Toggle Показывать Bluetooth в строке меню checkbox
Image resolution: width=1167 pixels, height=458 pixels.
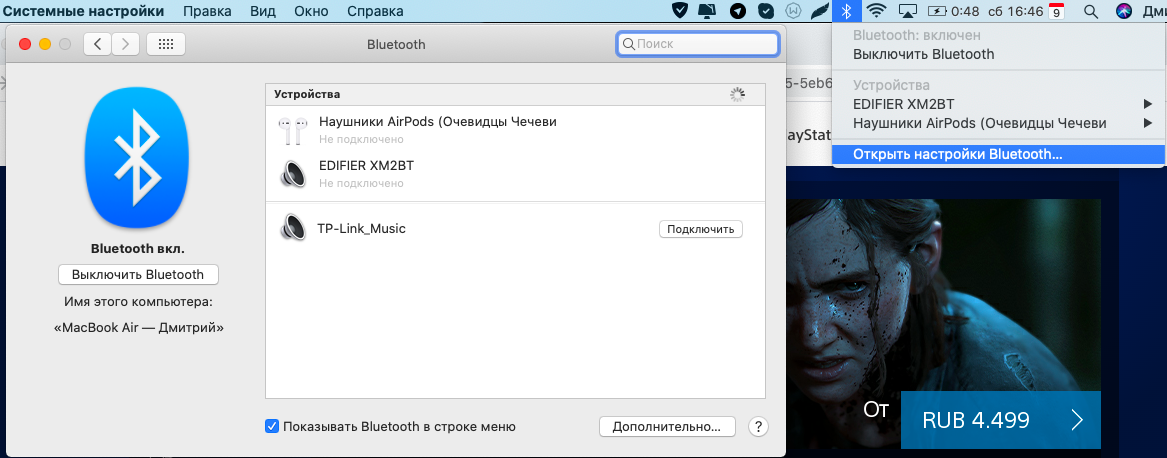tap(272, 427)
